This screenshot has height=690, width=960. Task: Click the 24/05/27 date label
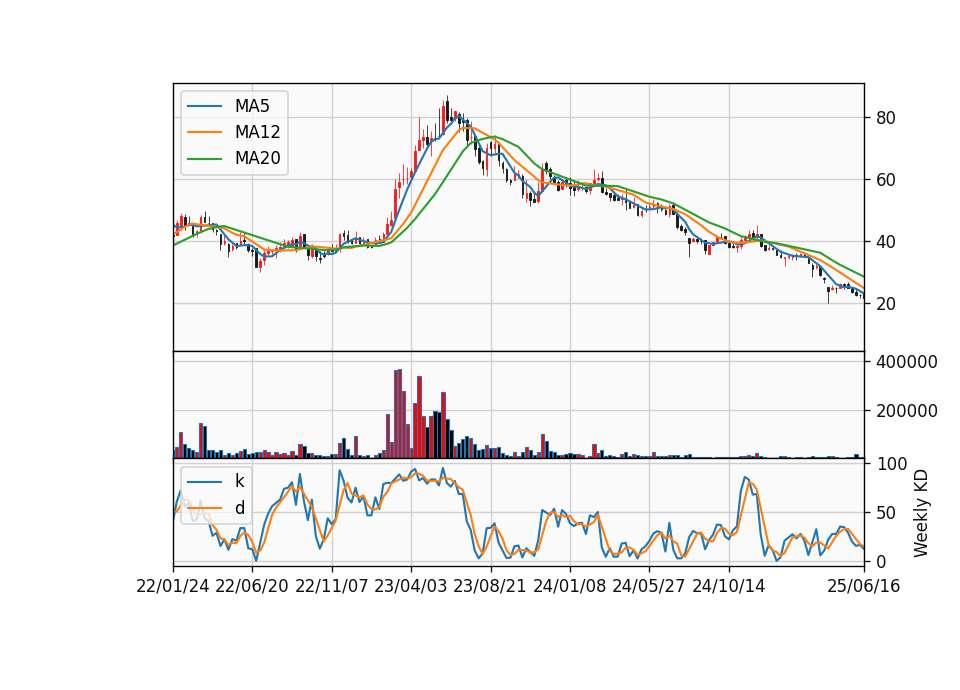(648, 586)
